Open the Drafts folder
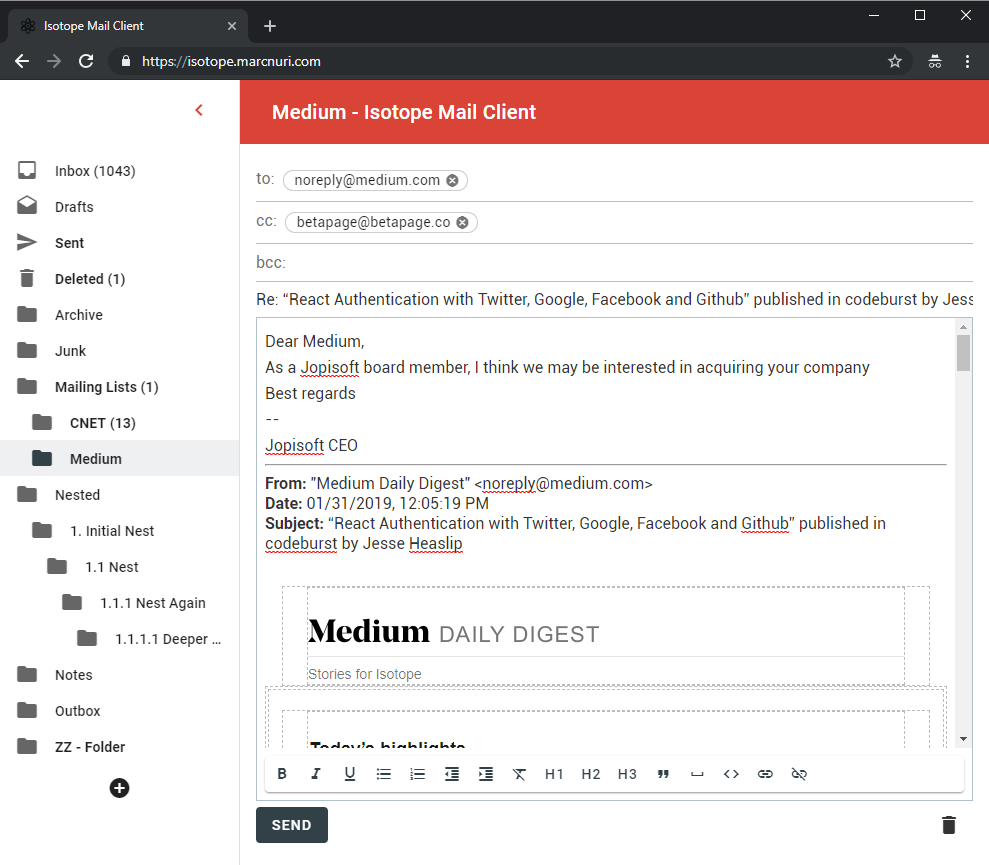This screenshot has height=865, width=989. 119,207
